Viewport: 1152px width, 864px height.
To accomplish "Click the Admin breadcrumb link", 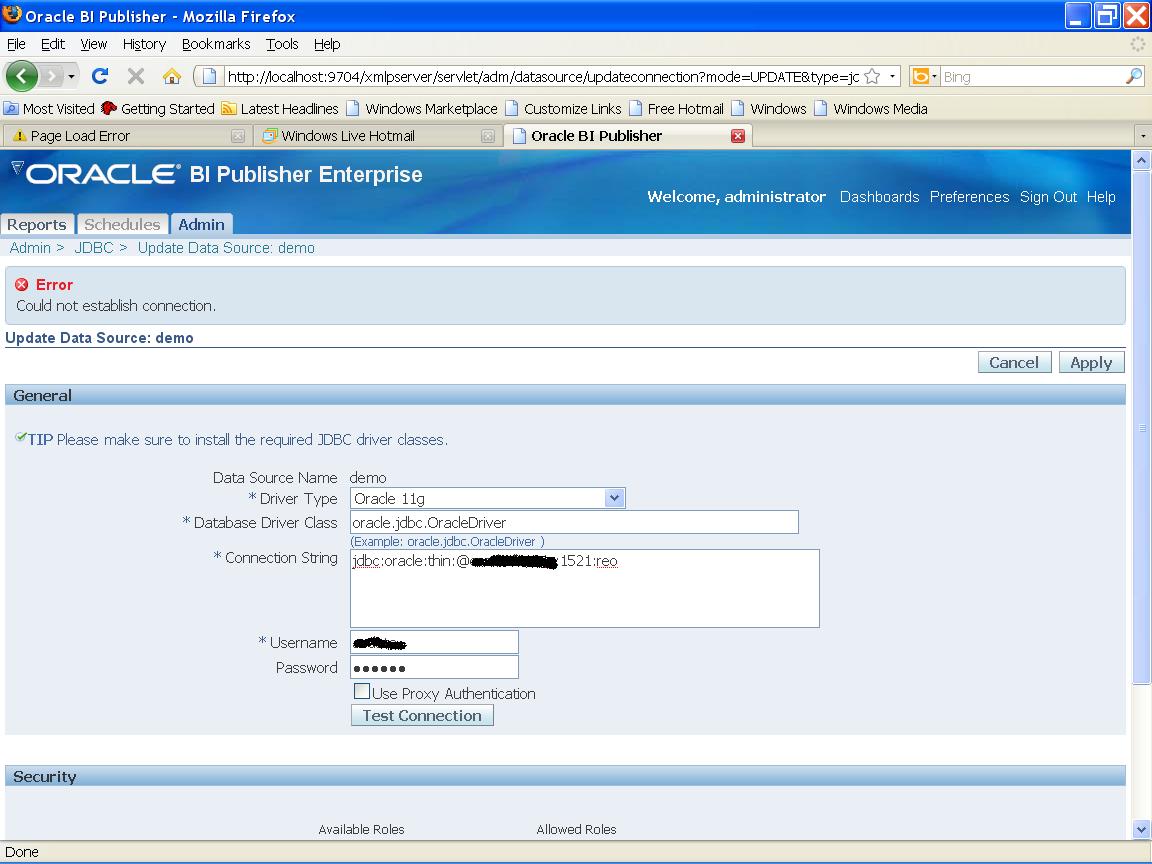I will [30, 248].
